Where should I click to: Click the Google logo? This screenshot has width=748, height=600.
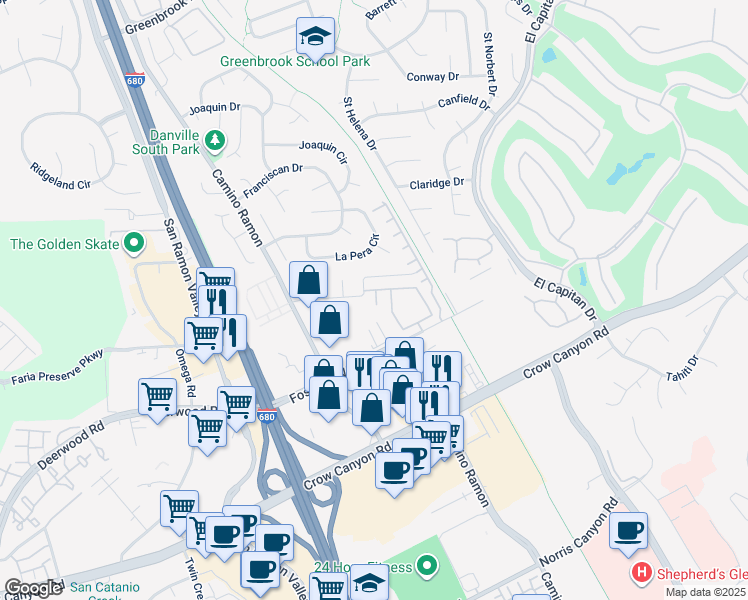(33, 588)
